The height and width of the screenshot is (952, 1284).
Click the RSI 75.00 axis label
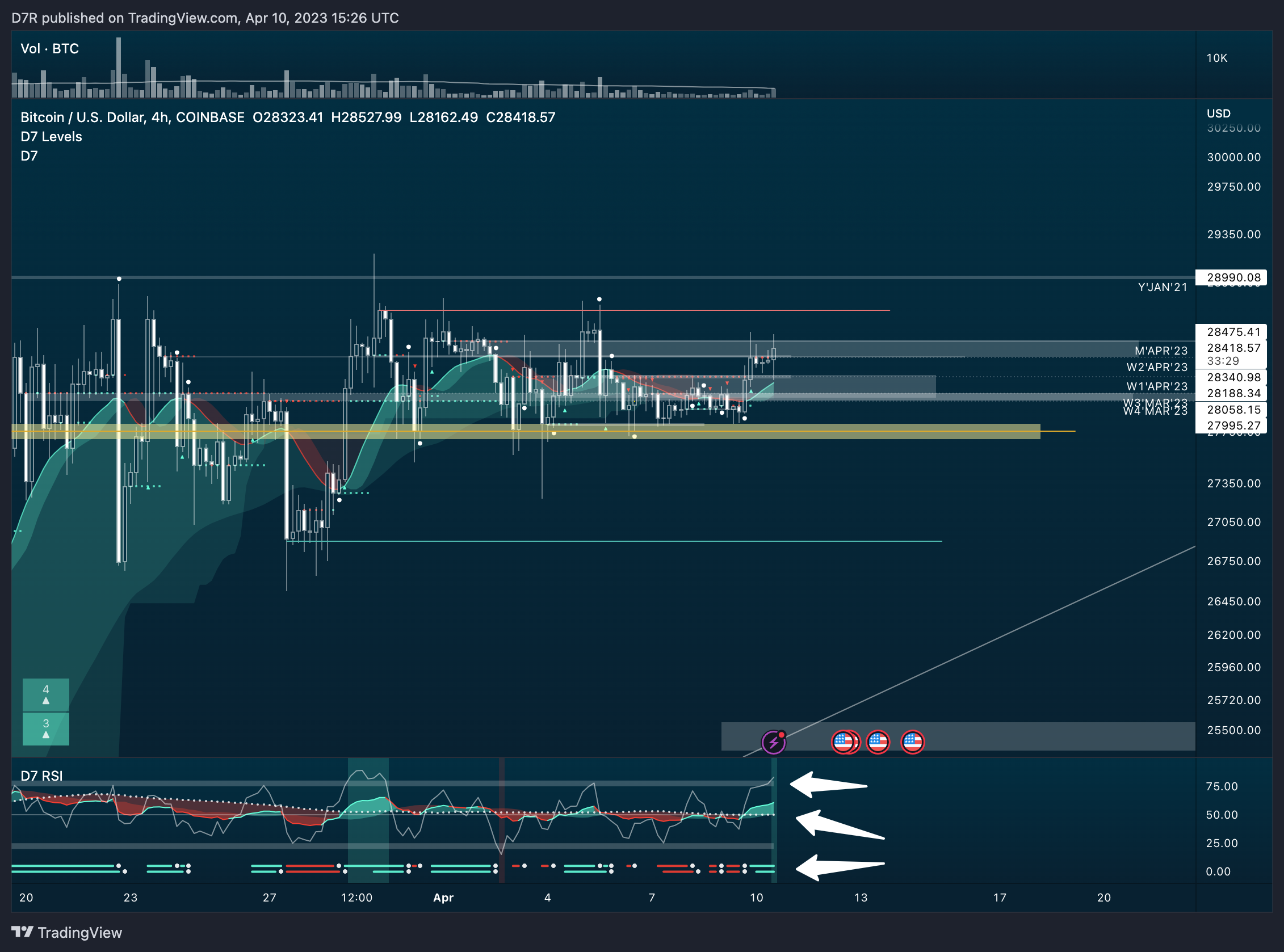pyautogui.click(x=1222, y=786)
